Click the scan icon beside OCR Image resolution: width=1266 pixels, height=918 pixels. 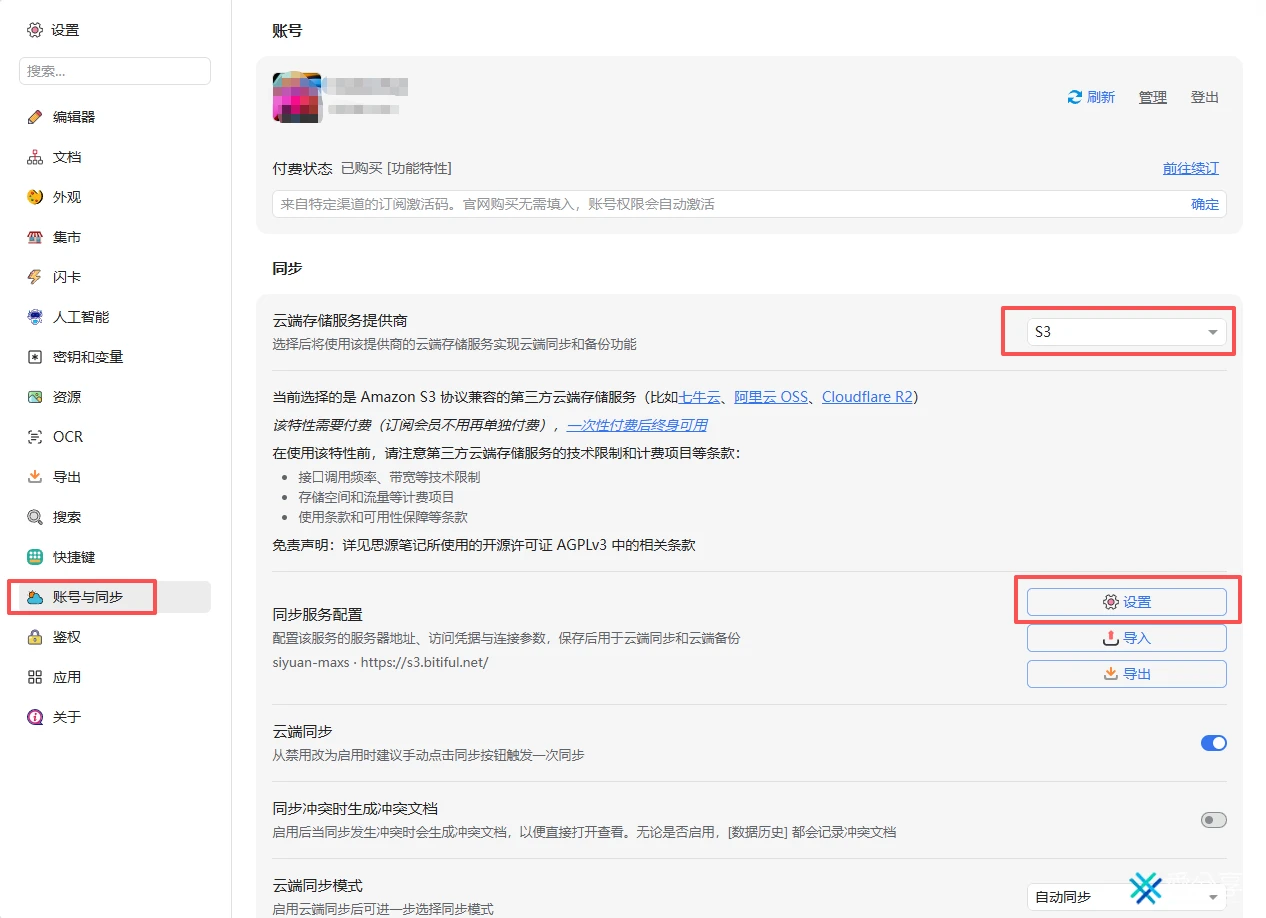coord(35,437)
